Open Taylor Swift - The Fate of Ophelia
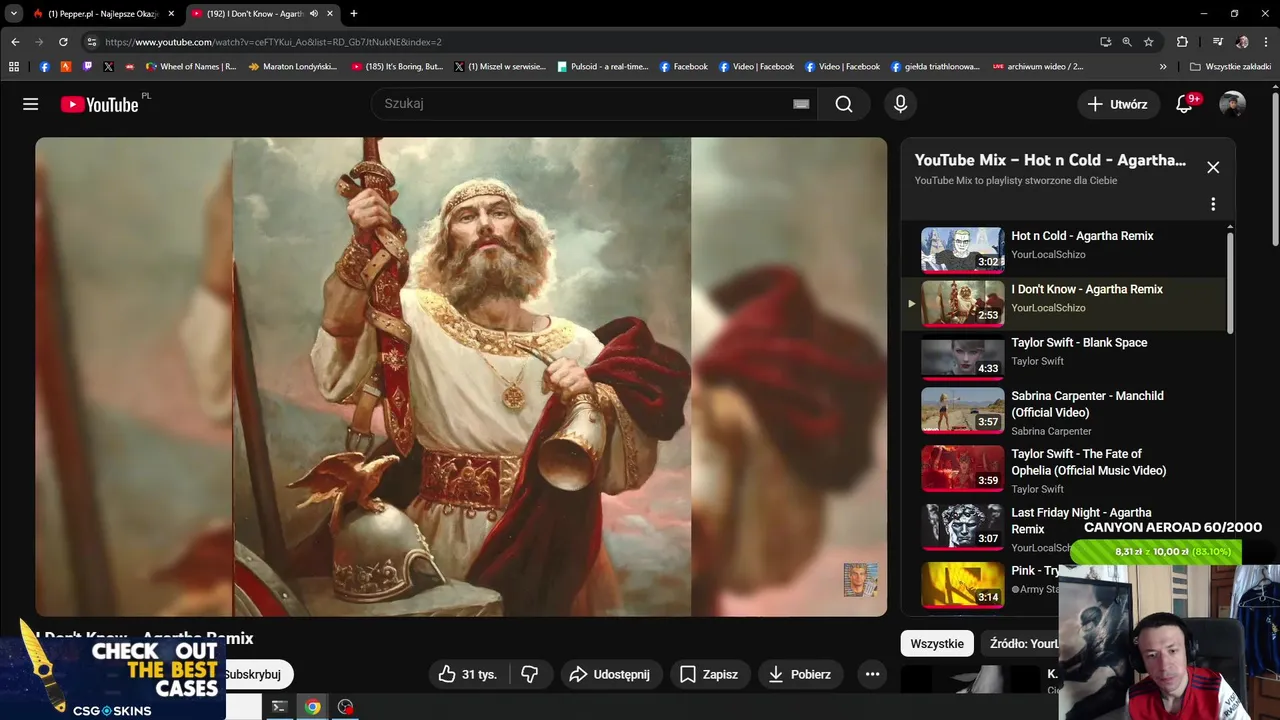 point(1063,469)
